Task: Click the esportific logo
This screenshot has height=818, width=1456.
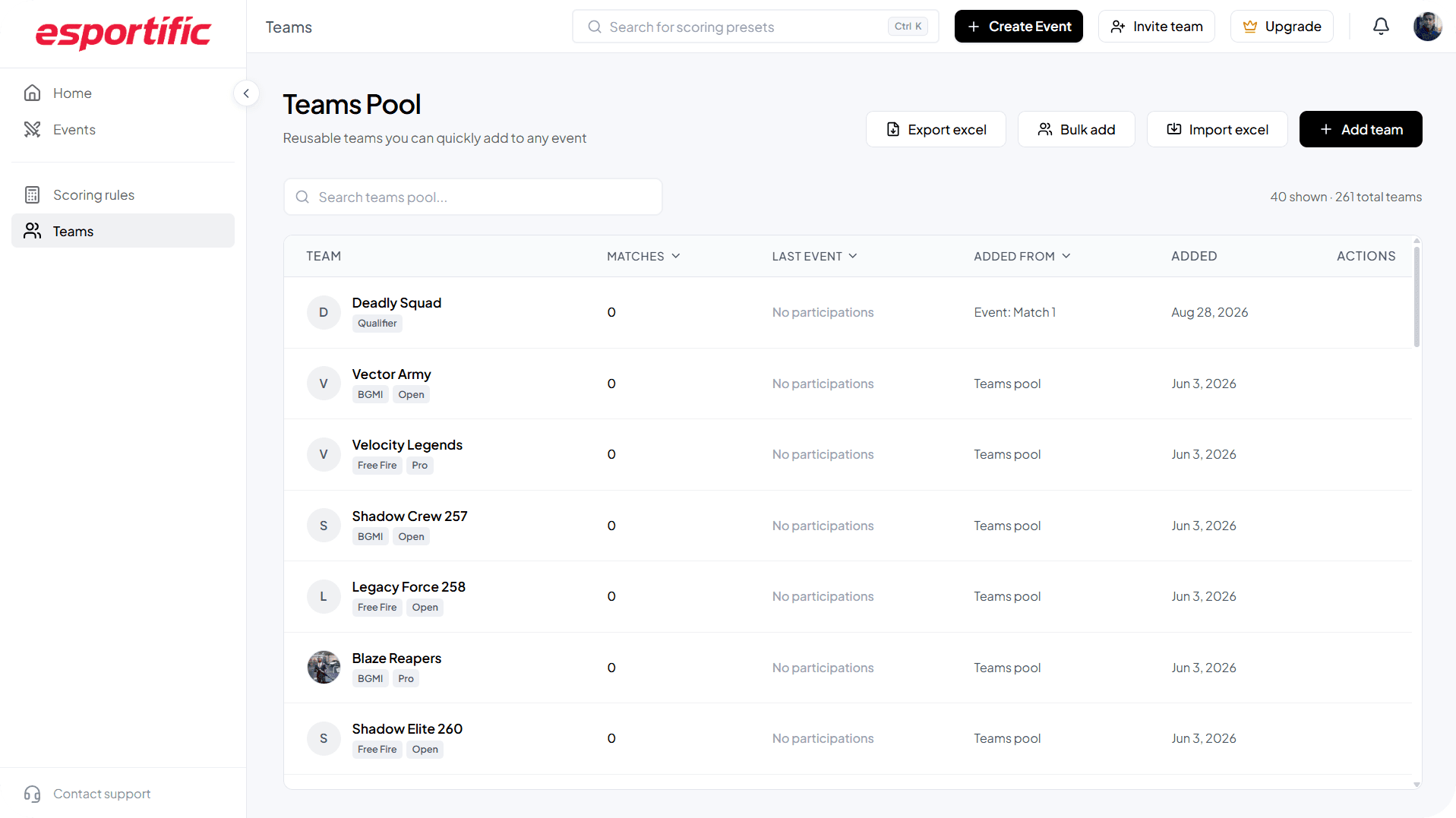Action: [123, 33]
